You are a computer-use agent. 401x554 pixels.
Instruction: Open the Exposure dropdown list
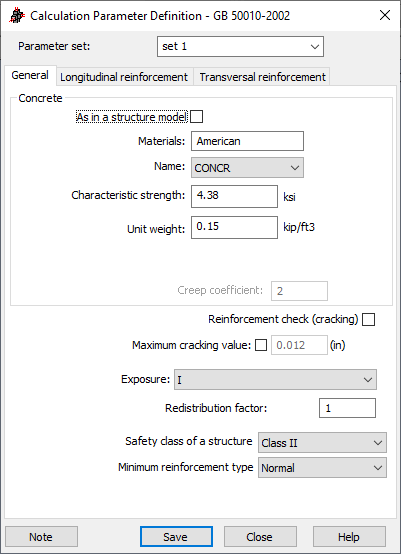(x=275, y=379)
